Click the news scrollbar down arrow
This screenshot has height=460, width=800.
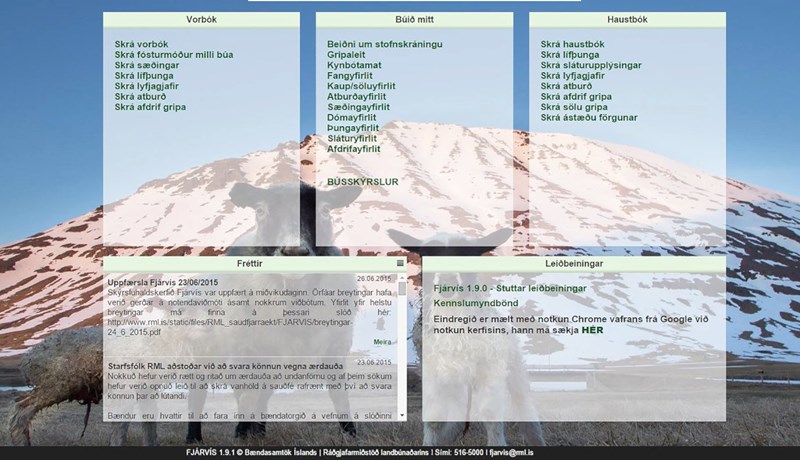[x=402, y=414]
